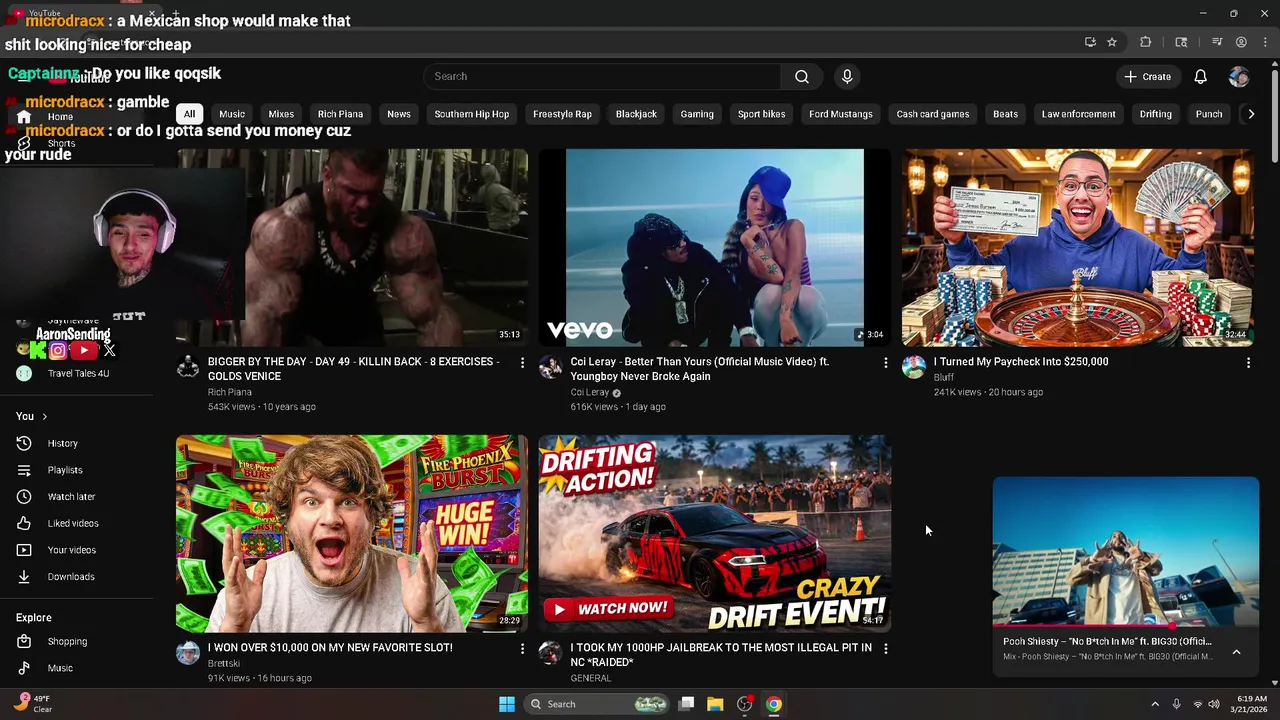Open the Rich Piana channel avatar
Image resolution: width=1280 pixels, height=720 pixels.
tap(188, 367)
